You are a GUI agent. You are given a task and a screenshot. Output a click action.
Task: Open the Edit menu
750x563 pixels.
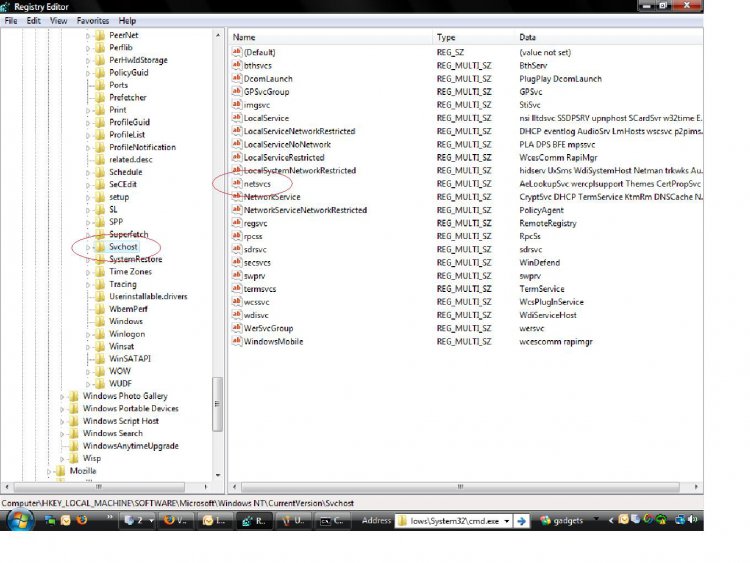(x=33, y=21)
